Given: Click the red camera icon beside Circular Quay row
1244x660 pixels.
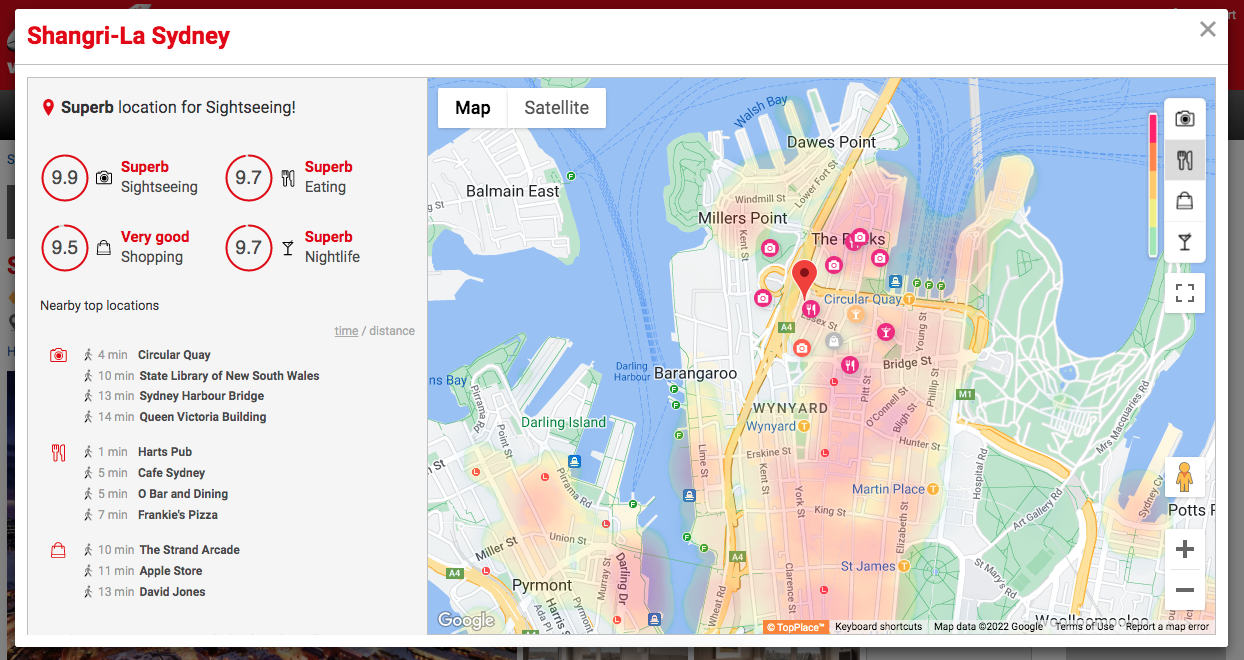Looking at the screenshot, I should click(x=58, y=355).
